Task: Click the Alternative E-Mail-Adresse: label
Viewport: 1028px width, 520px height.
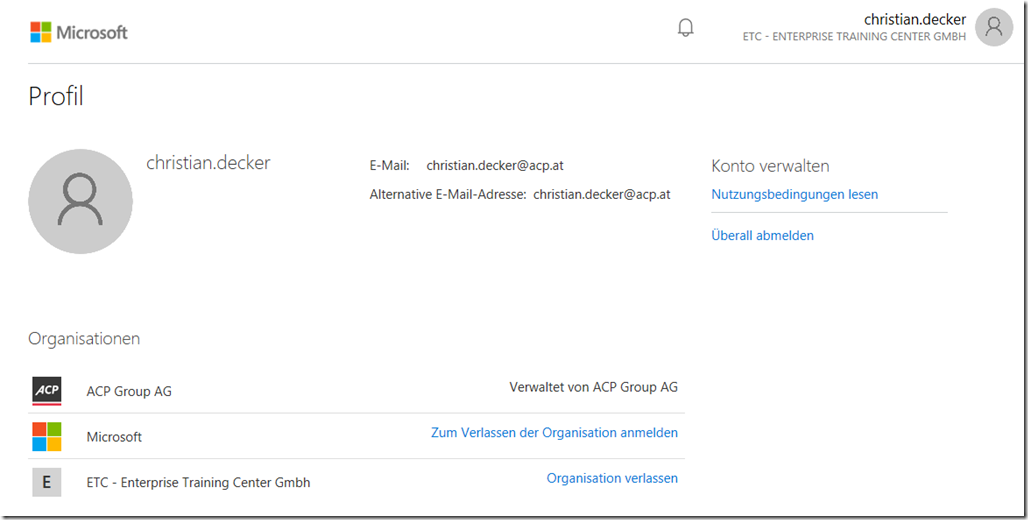Action: click(448, 194)
